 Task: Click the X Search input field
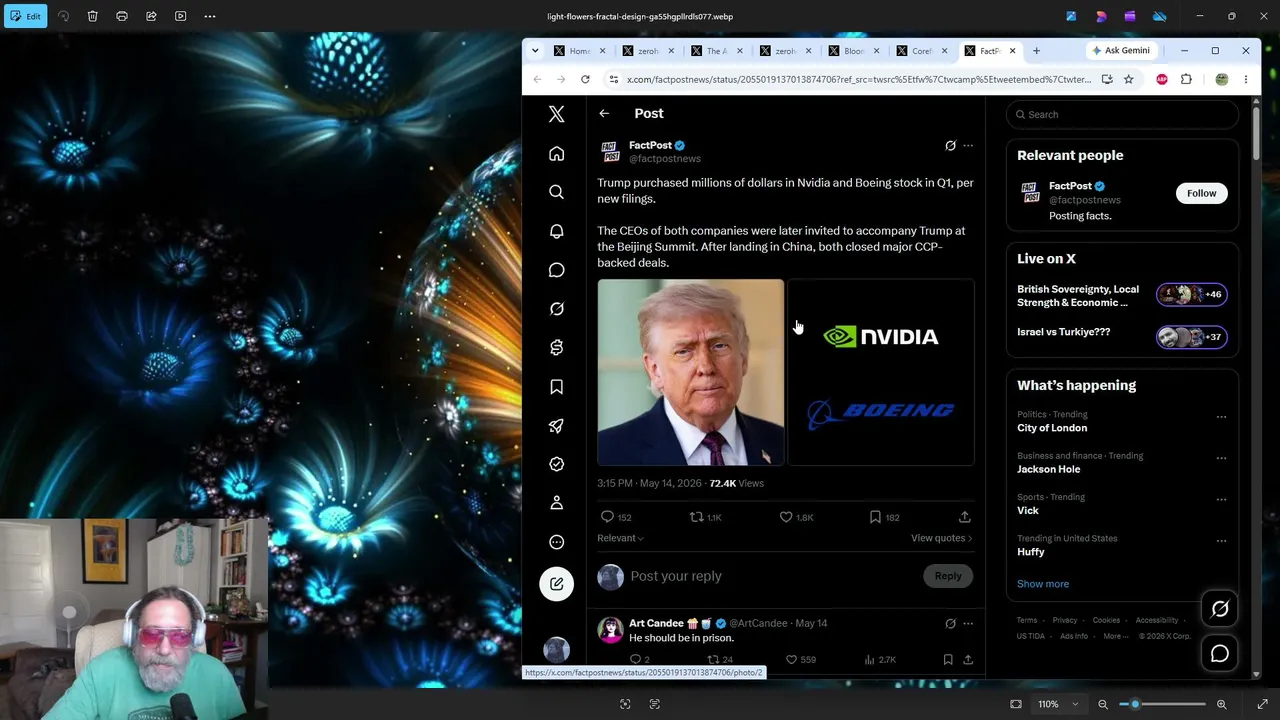[x=1122, y=114]
